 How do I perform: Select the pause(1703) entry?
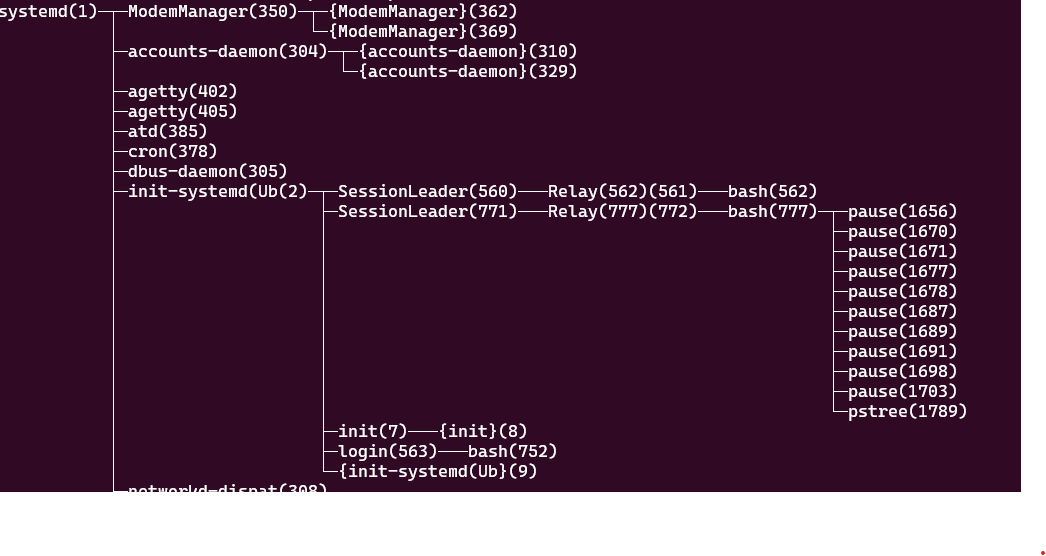click(x=902, y=391)
